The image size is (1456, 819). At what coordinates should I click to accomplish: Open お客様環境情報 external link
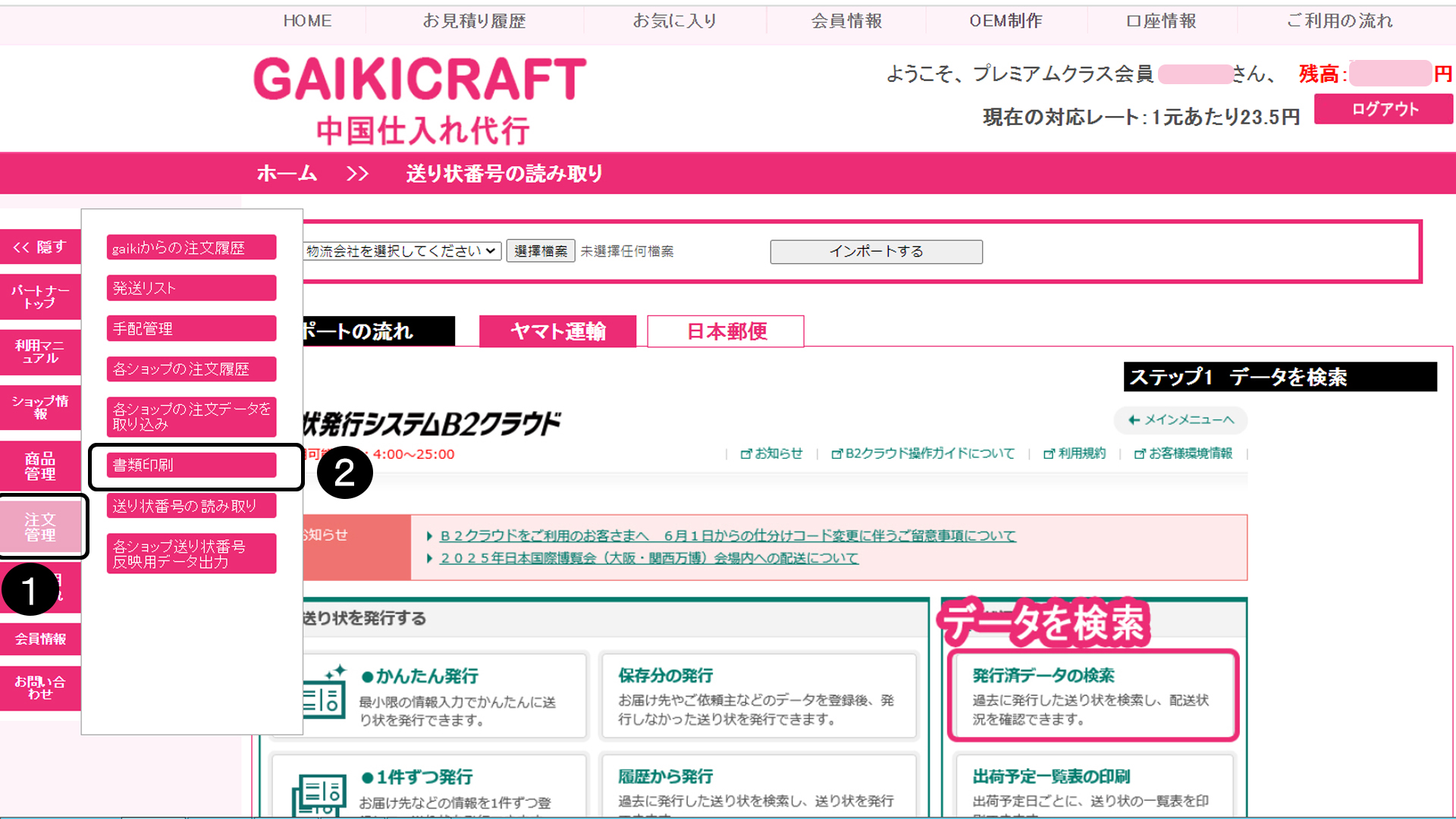click(x=1183, y=453)
